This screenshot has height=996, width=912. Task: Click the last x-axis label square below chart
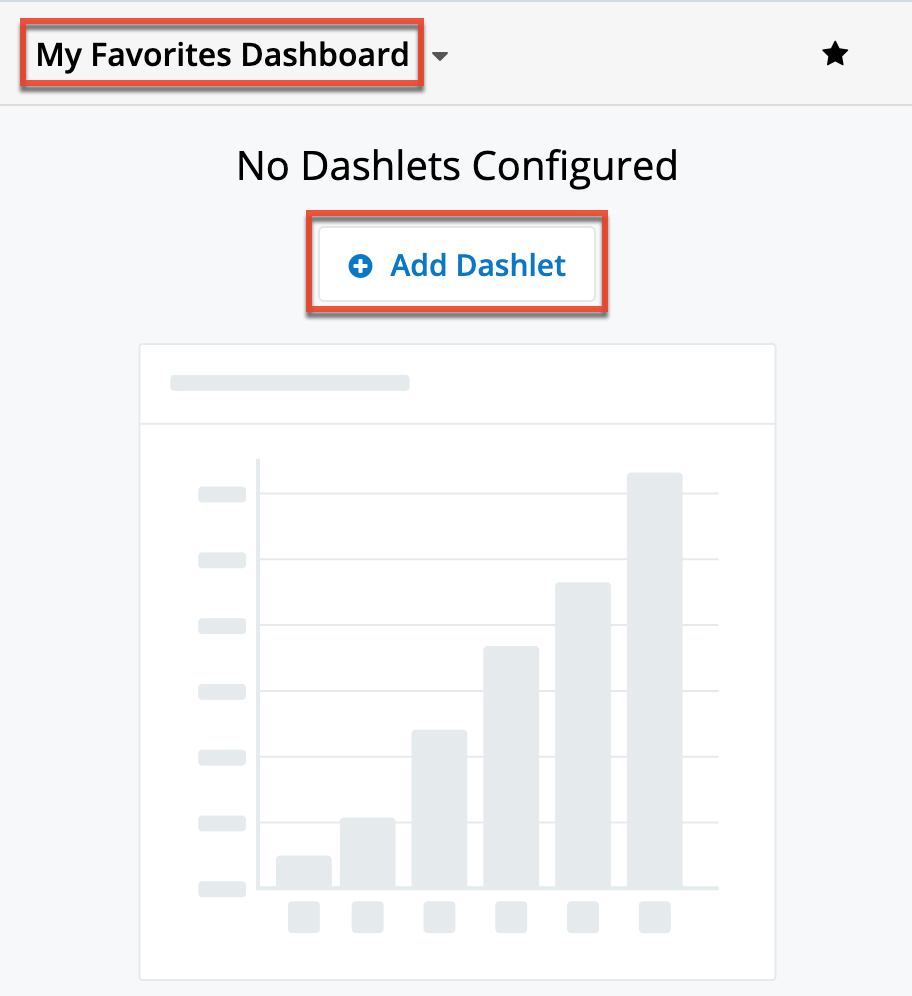655,917
